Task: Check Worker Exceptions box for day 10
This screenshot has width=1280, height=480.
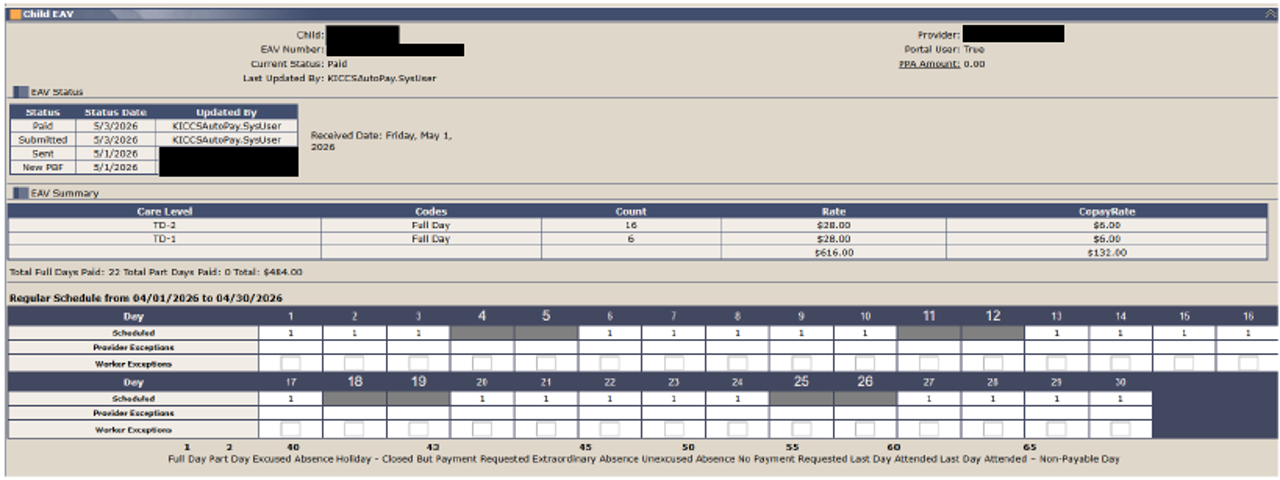Action: pos(866,364)
